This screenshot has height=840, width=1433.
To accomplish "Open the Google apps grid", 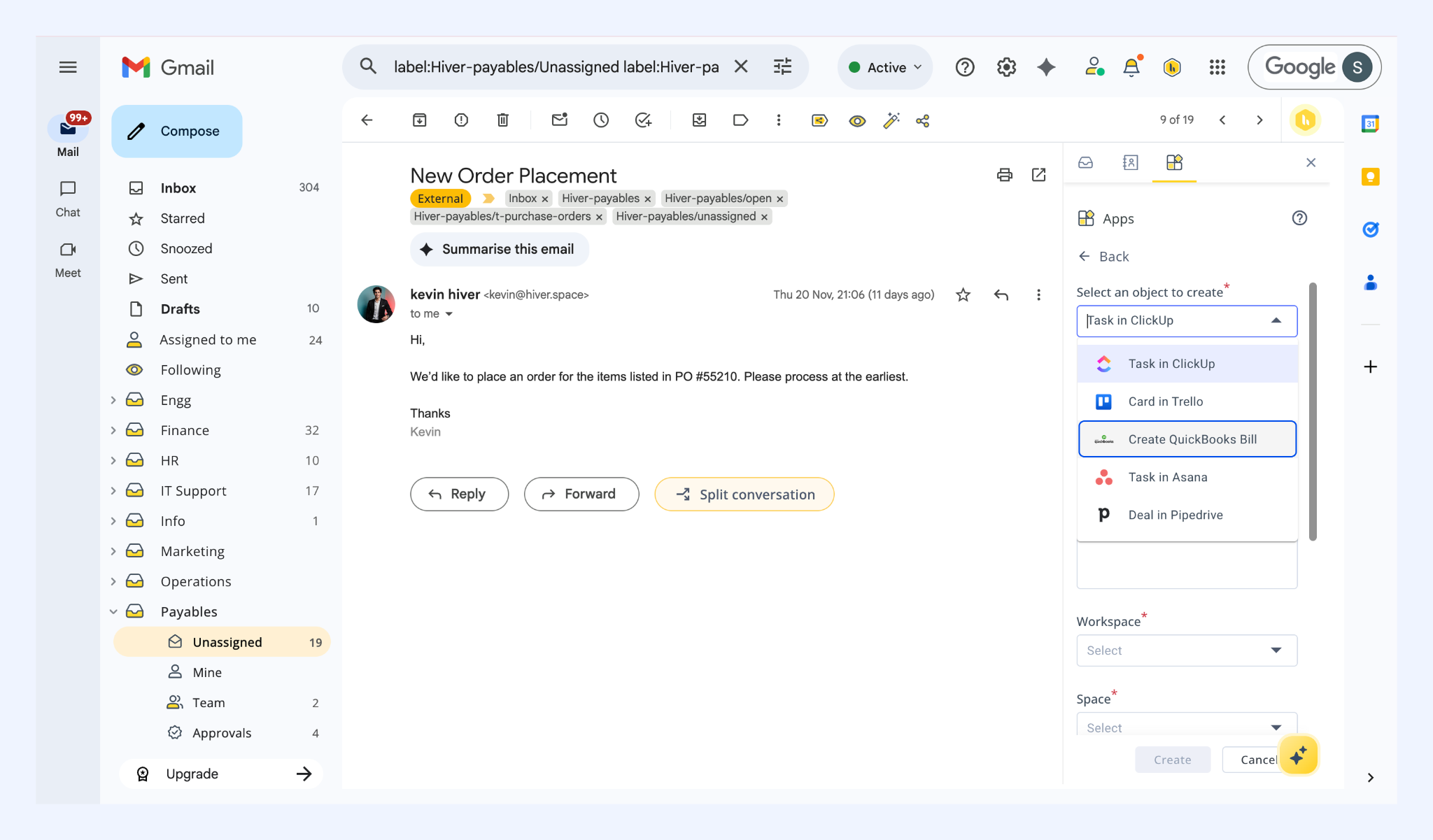I will tap(1217, 67).
